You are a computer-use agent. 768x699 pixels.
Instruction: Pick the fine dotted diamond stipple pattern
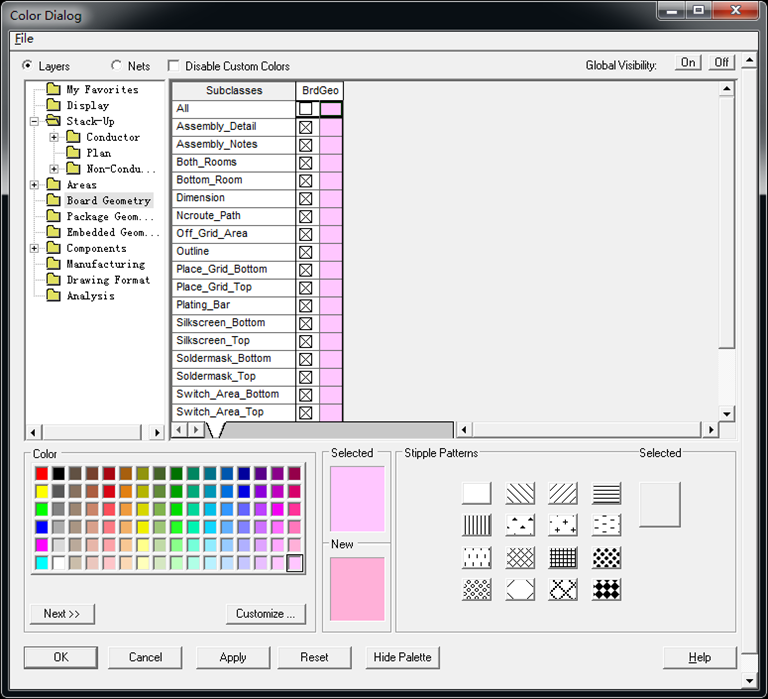pos(477,589)
